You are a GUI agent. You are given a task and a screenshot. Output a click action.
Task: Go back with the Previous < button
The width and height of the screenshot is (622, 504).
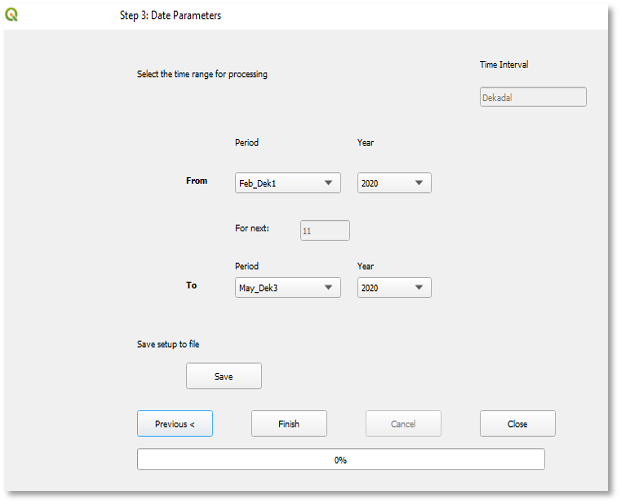tap(175, 424)
